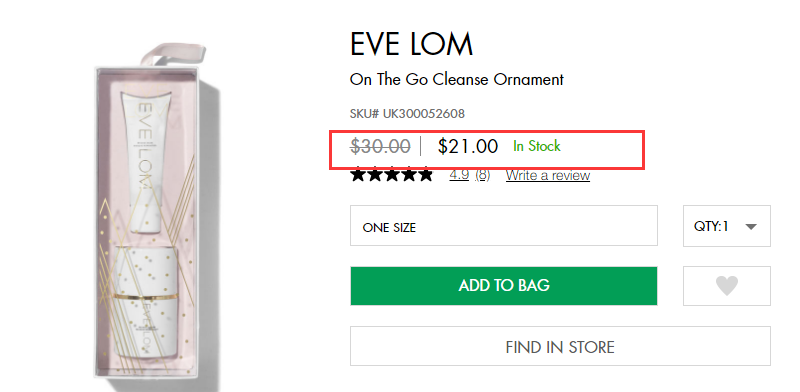
Task: Expand the quantity dropdown arrow
Action: 751,227
